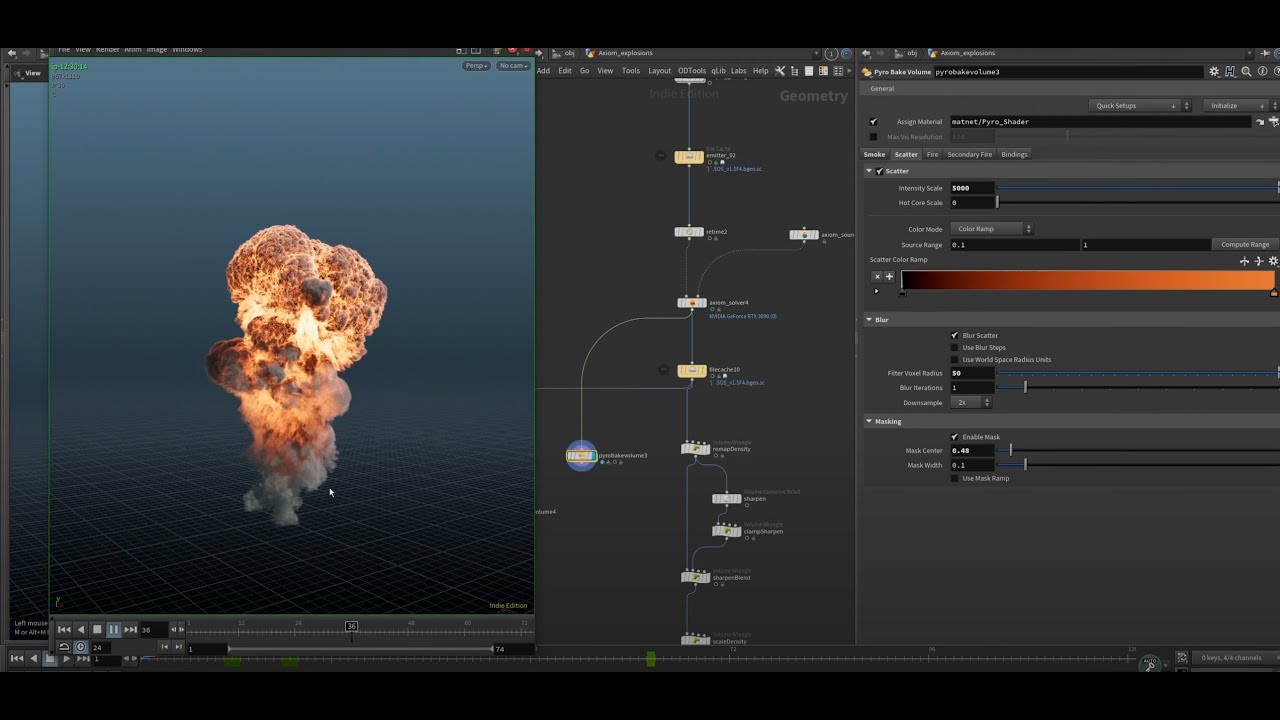The height and width of the screenshot is (720, 1280).
Task: Open the Labs menu in network editor
Action: coord(738,71)
